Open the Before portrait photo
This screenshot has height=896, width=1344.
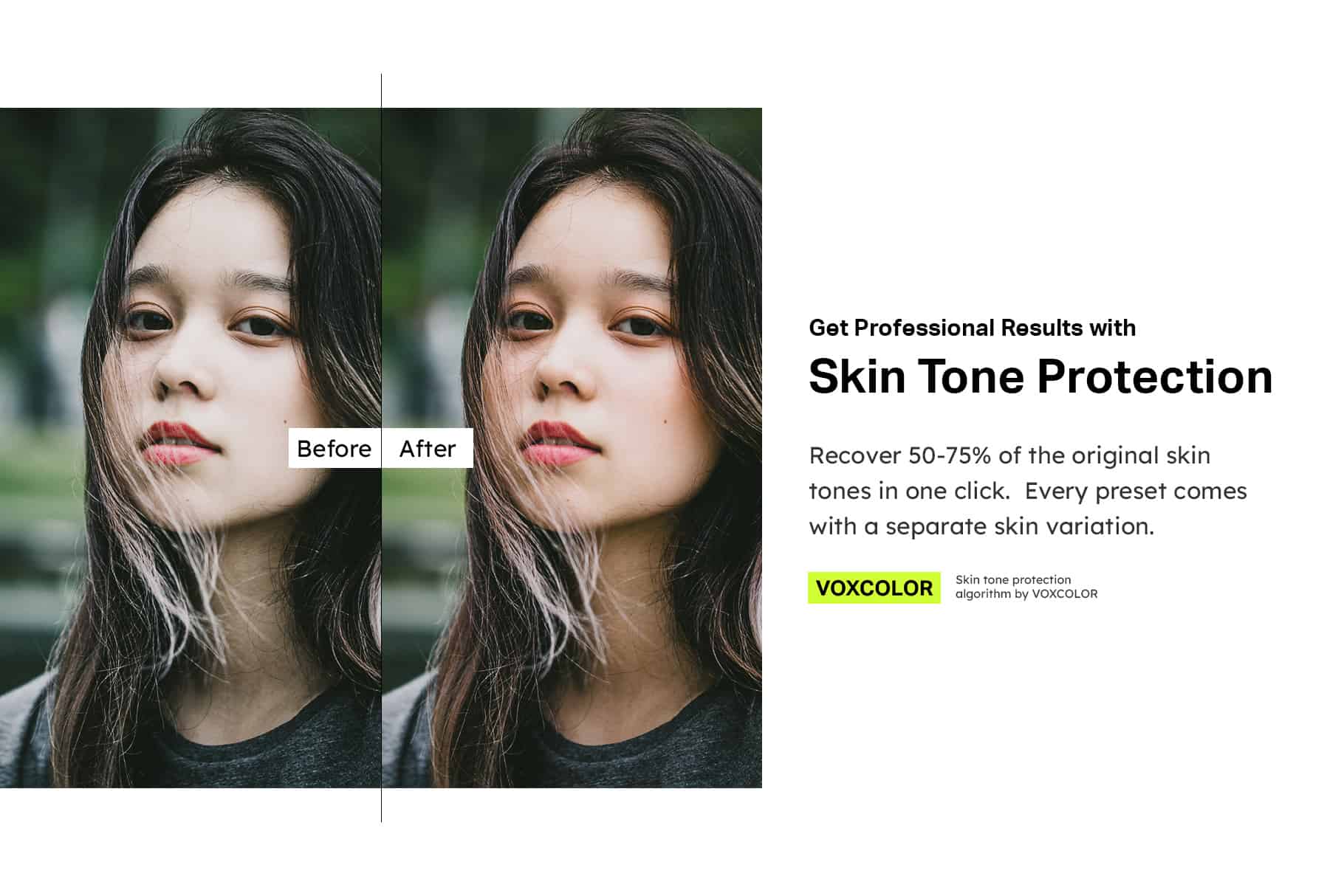(191, 447)
